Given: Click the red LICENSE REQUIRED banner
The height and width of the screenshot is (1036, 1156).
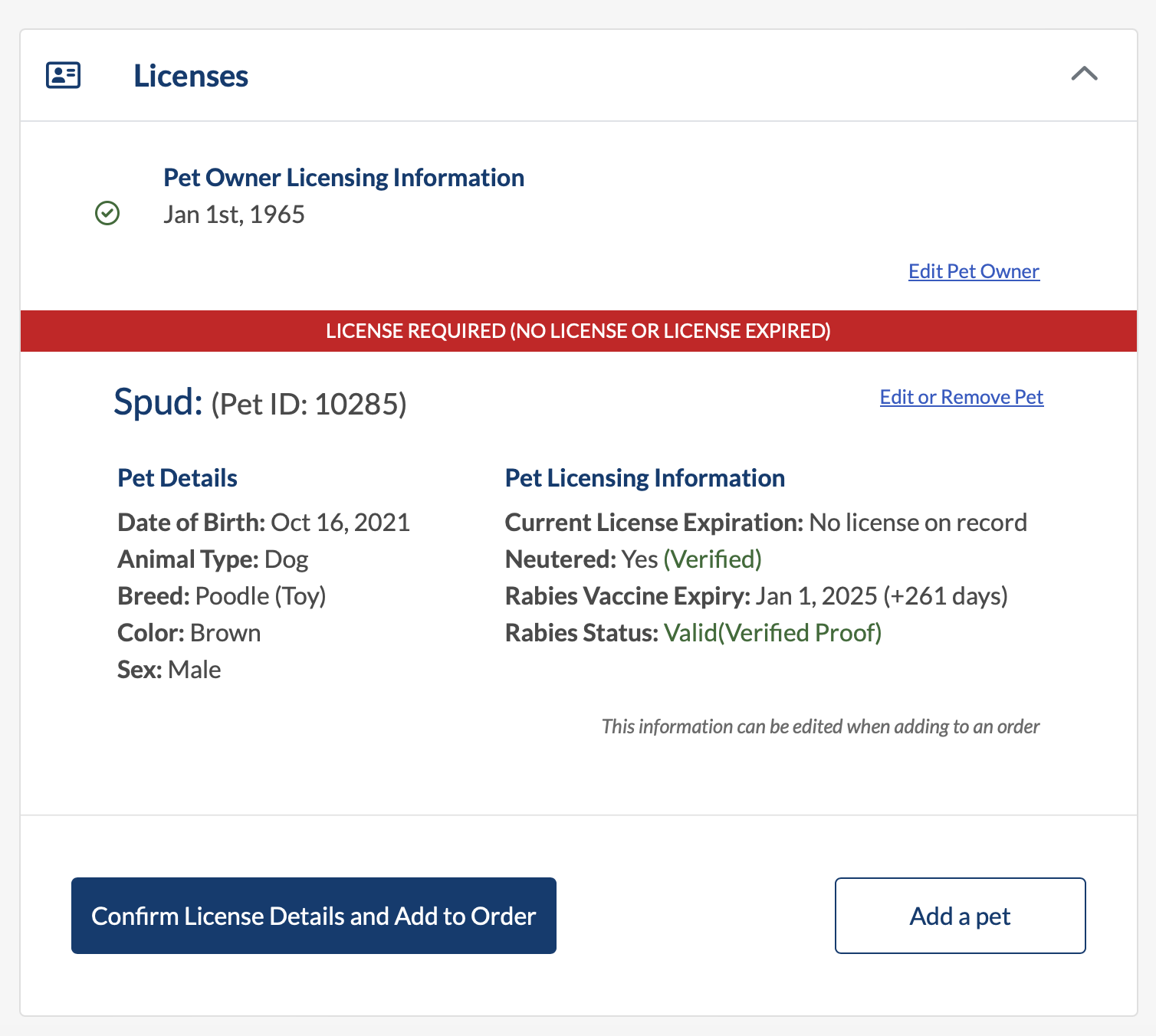Looking at the screenshot, I should click(x=578, y=331).
